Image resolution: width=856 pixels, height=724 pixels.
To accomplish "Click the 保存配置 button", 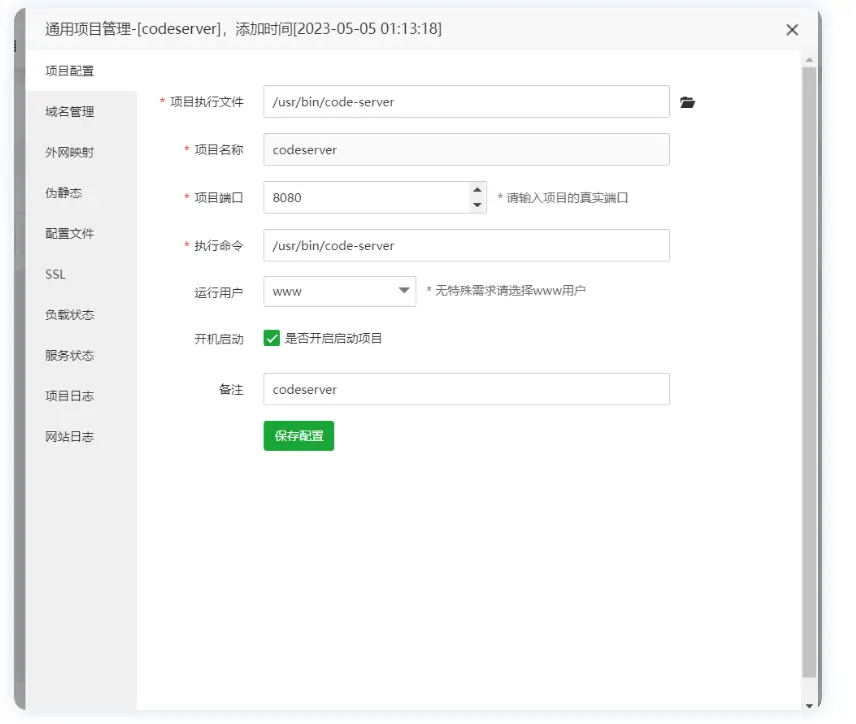I will point(298,437).
